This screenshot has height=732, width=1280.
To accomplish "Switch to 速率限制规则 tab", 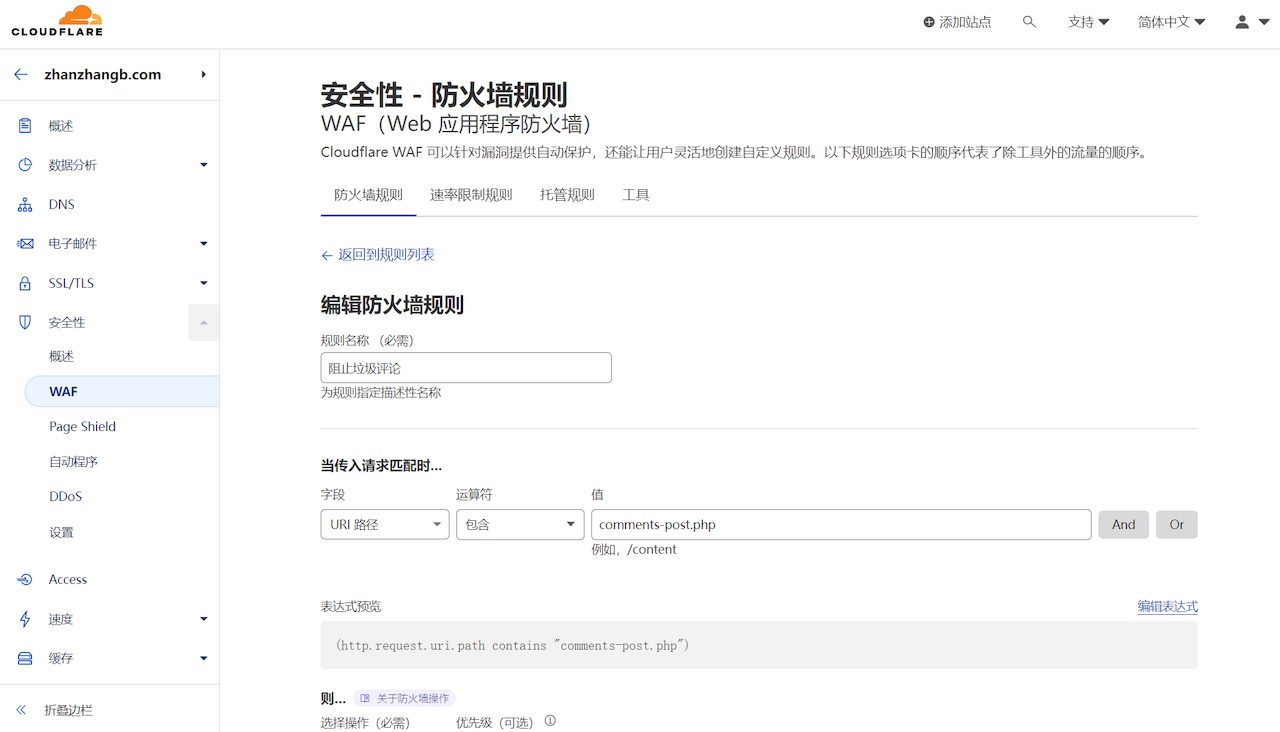I will [471, 195].
